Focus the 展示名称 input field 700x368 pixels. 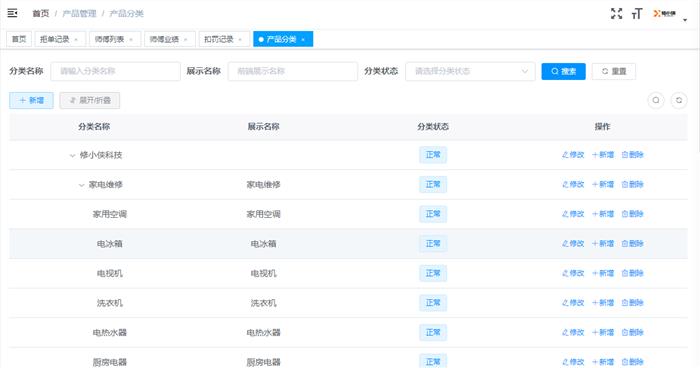pos(293,71)
